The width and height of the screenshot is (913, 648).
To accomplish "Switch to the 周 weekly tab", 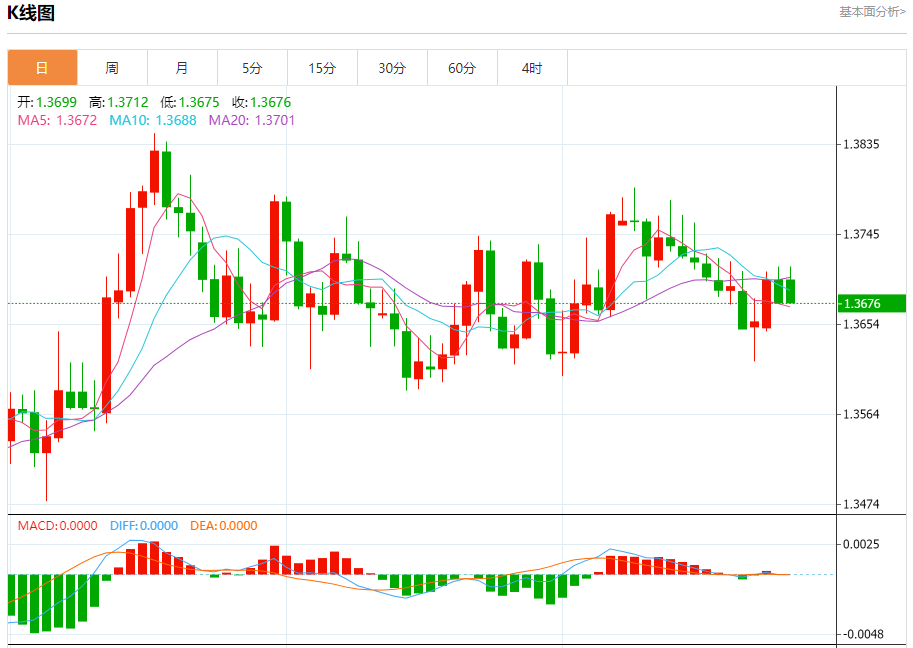I will point(112,68).
